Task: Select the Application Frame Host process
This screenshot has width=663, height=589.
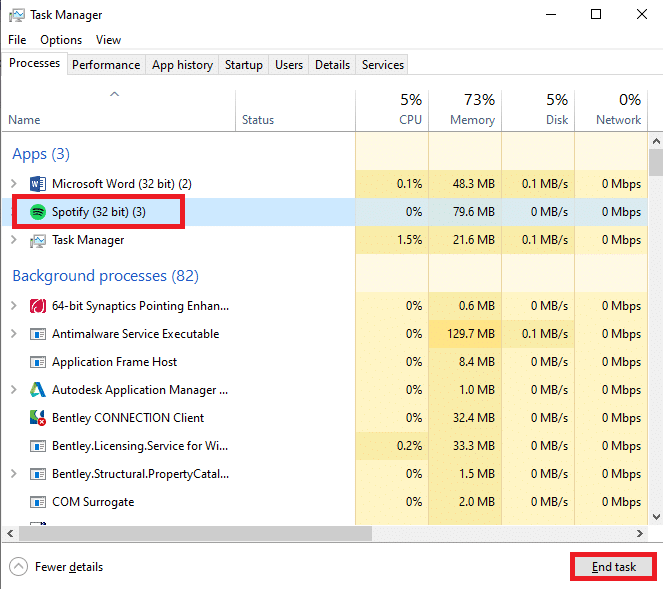Action: [x=325, y=362]
